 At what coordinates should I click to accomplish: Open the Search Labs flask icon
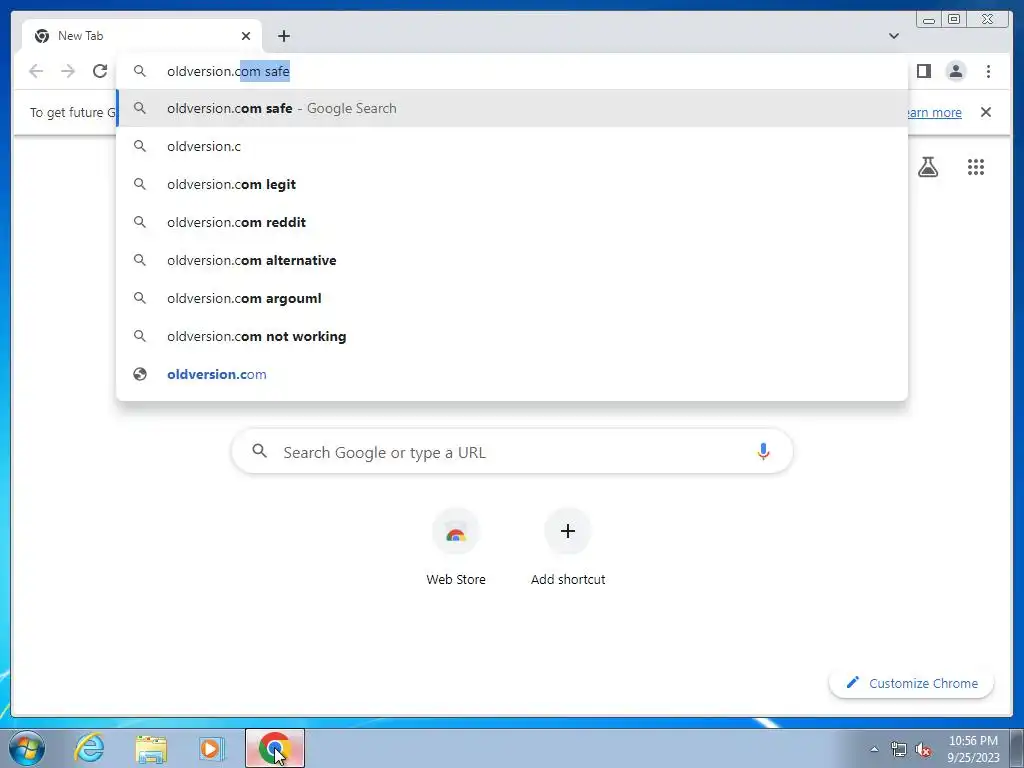click(928, 167)
